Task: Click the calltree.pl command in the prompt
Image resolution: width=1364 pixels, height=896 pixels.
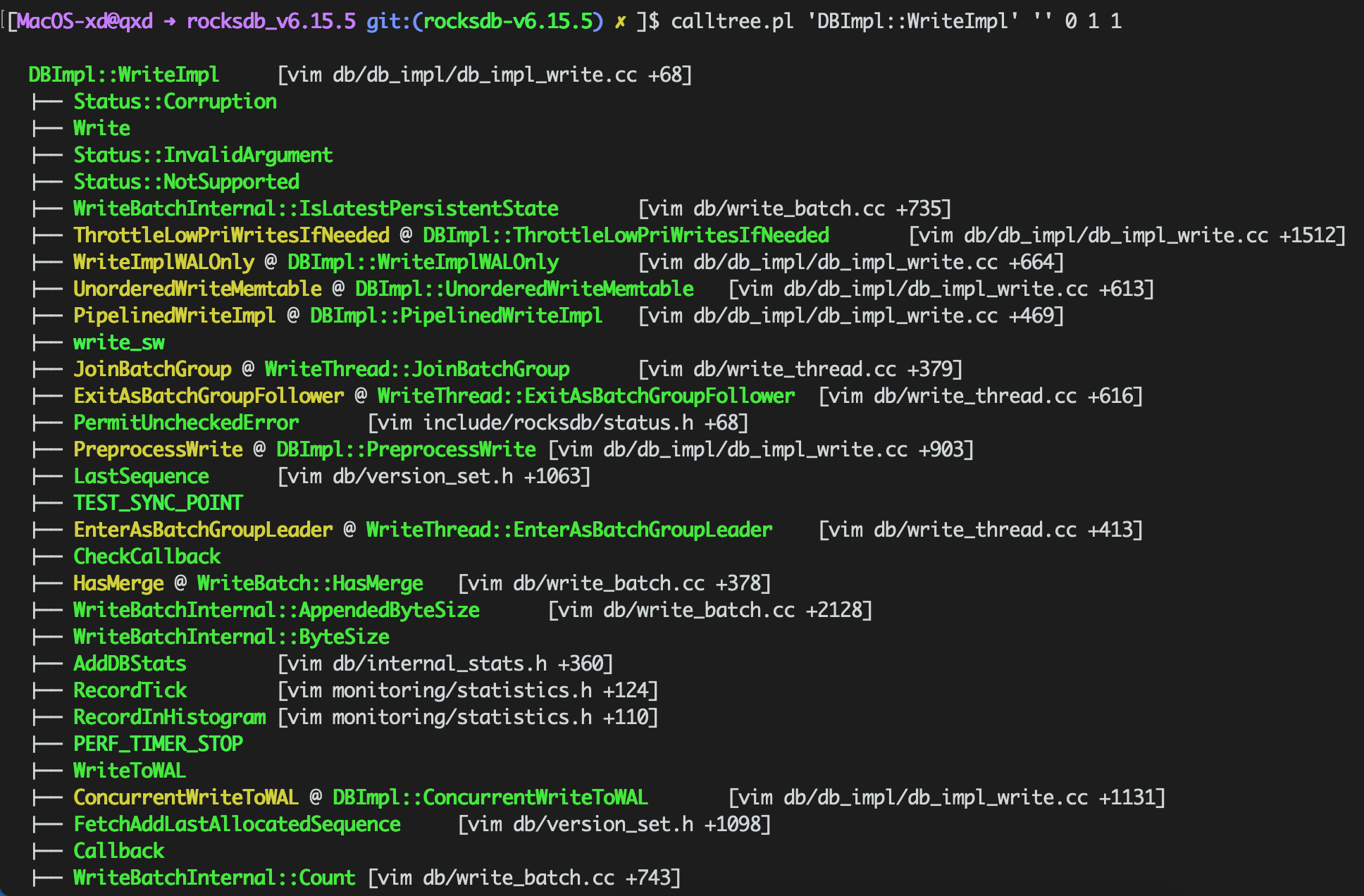Action: click(x=732, y=21)
